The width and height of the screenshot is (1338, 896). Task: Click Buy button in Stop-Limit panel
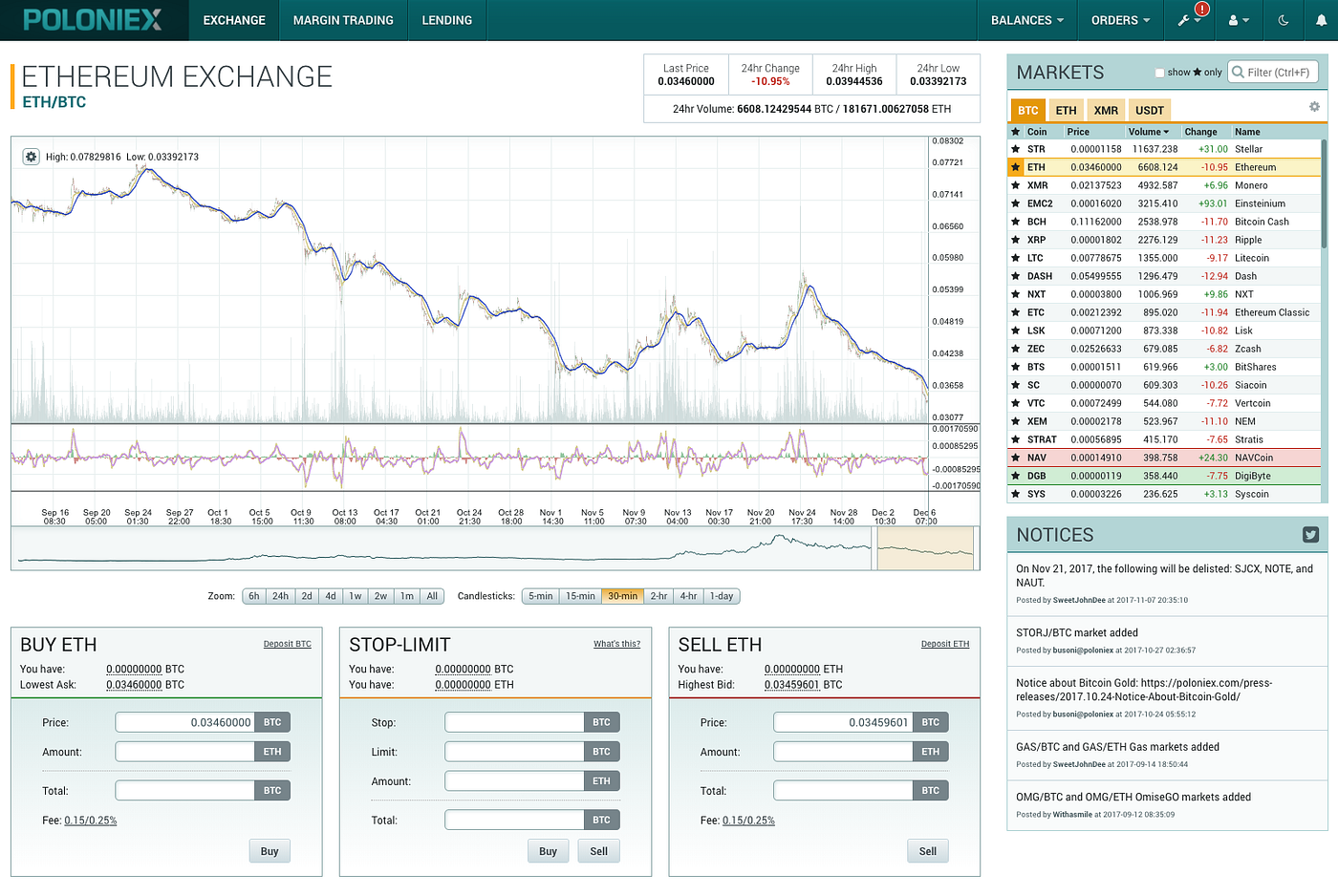(548, 851)
